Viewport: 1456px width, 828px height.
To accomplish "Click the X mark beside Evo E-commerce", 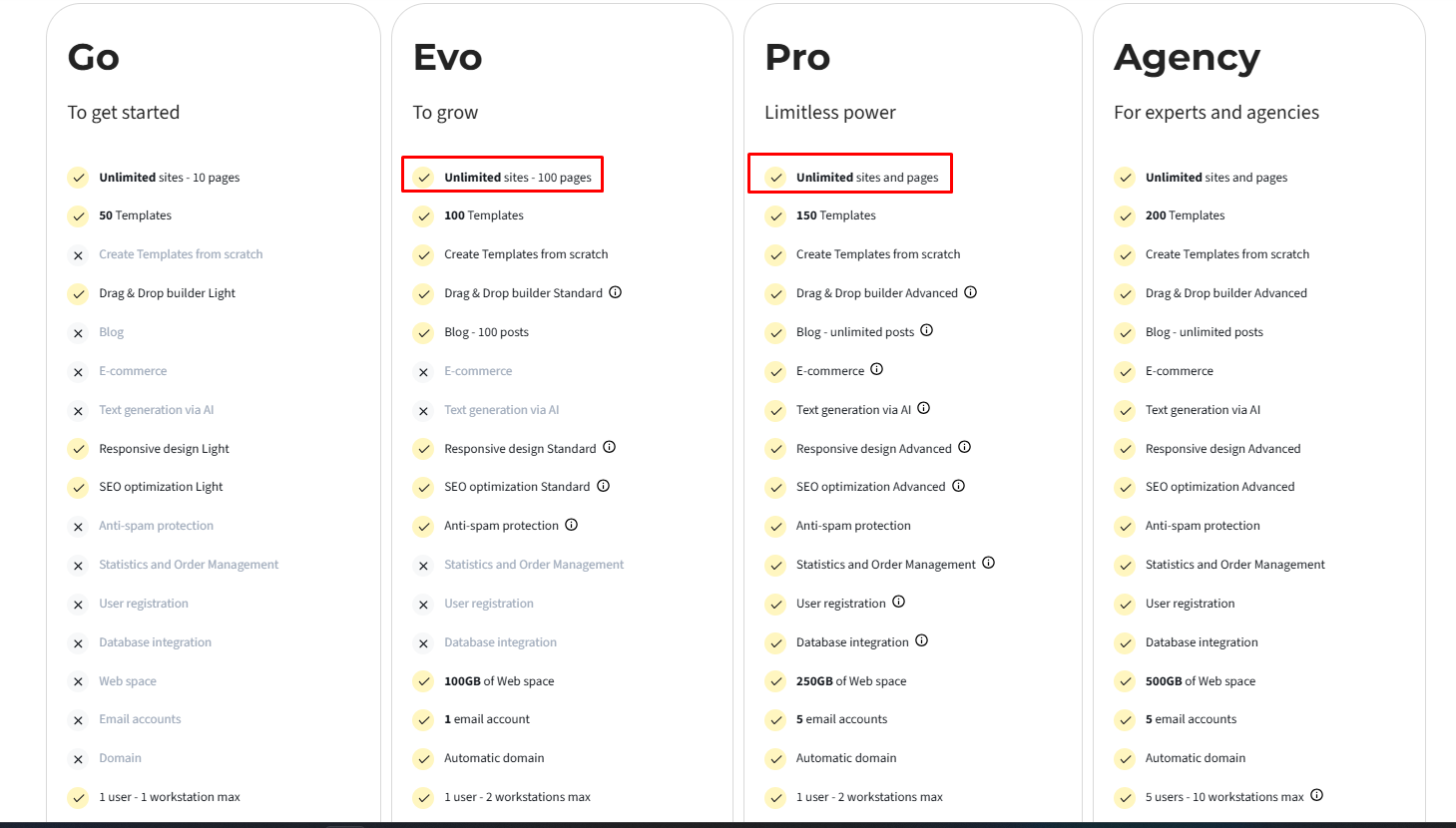I will (423, 372).
